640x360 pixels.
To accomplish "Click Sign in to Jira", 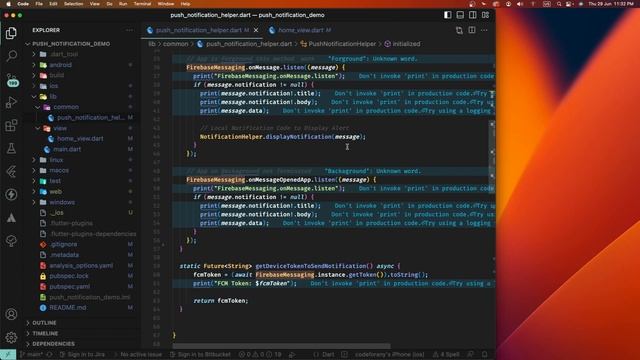I will [x=82, y=354].
